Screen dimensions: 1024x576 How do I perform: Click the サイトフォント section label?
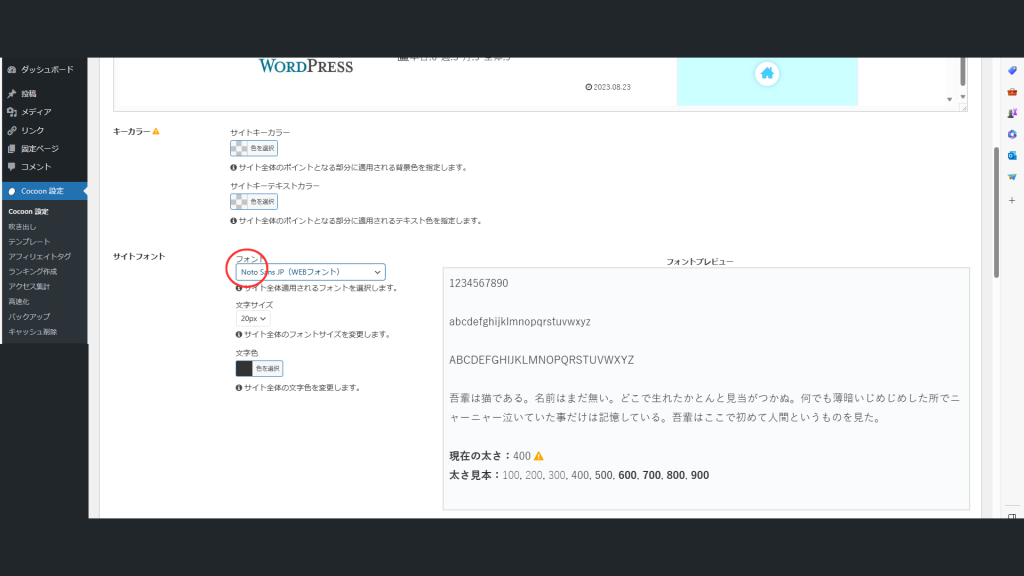tap(139, 256)
